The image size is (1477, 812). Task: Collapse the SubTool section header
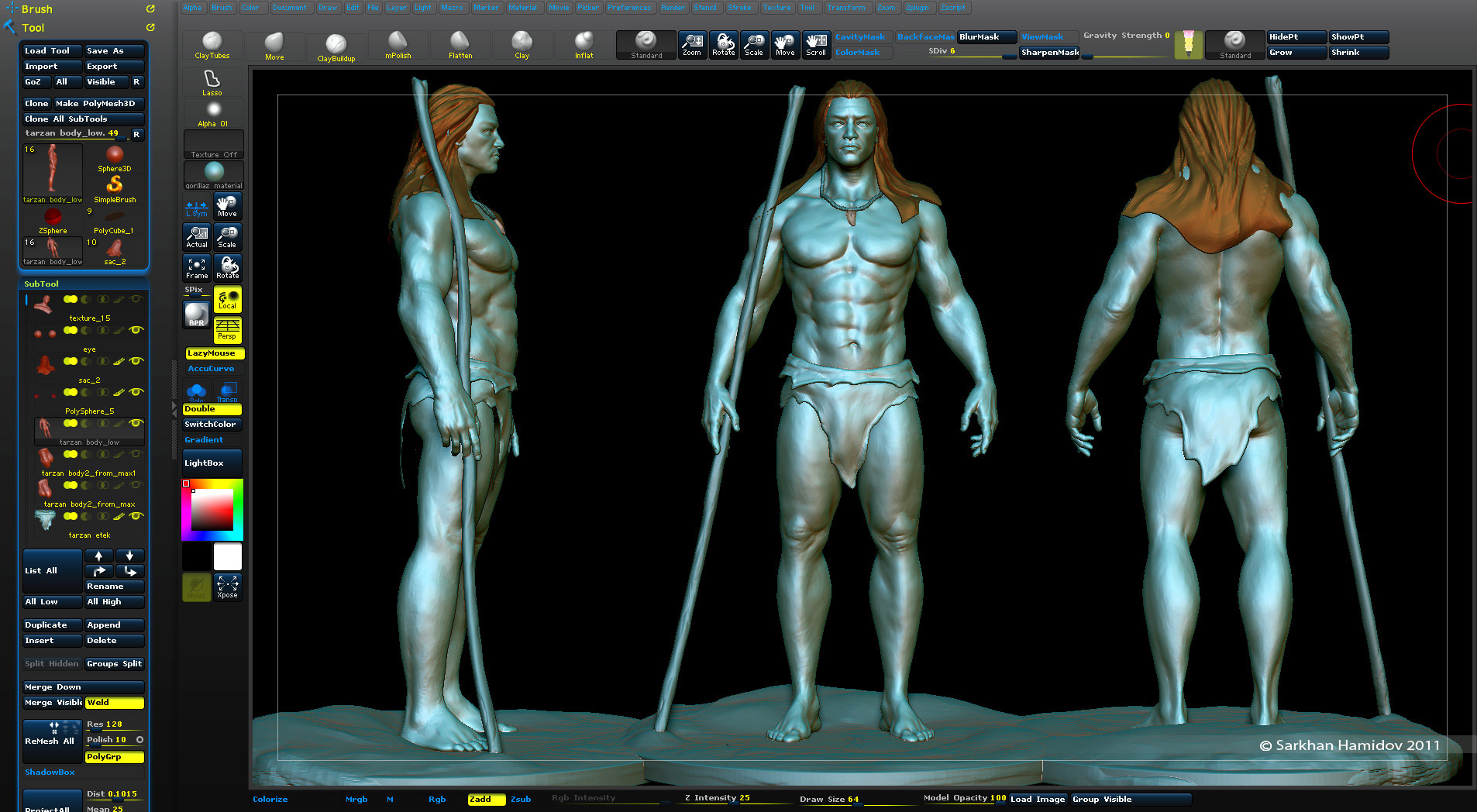tap(41, 284)
